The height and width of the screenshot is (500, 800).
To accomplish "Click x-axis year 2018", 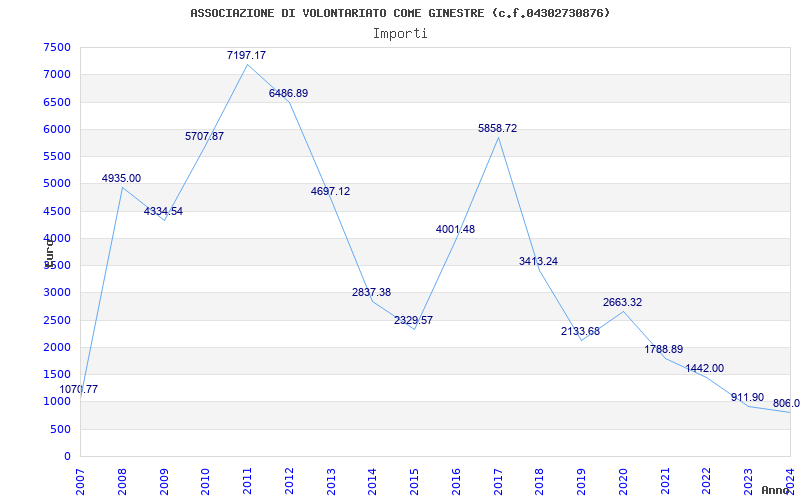I will coord(540,481).
